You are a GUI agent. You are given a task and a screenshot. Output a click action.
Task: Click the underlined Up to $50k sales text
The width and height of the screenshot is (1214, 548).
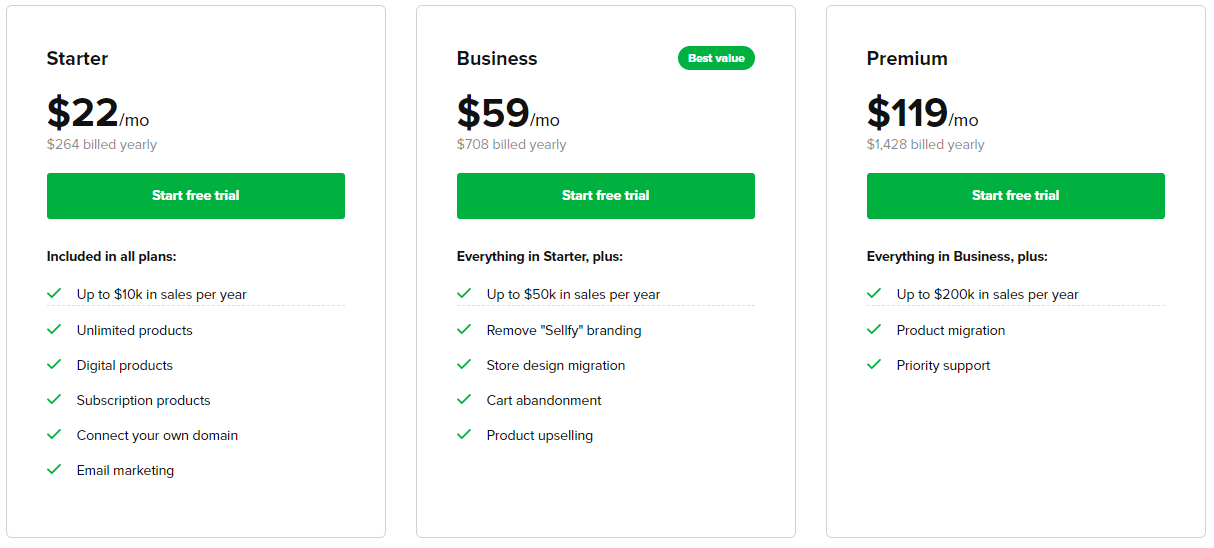point(573,294)
